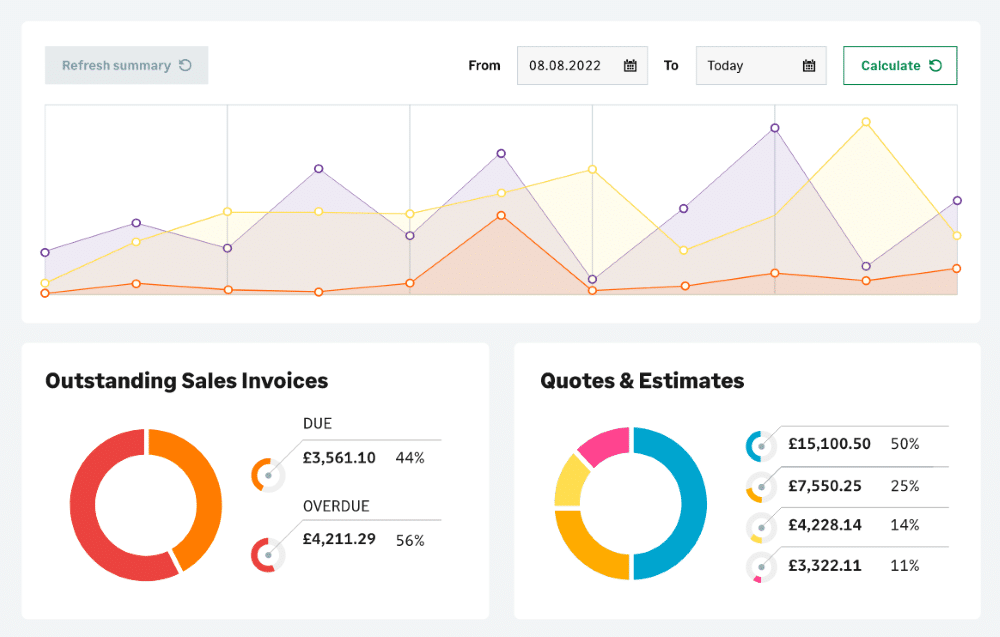Click the calendar icon in From date field
1000x637 pixels.
(x=630, y=66)
